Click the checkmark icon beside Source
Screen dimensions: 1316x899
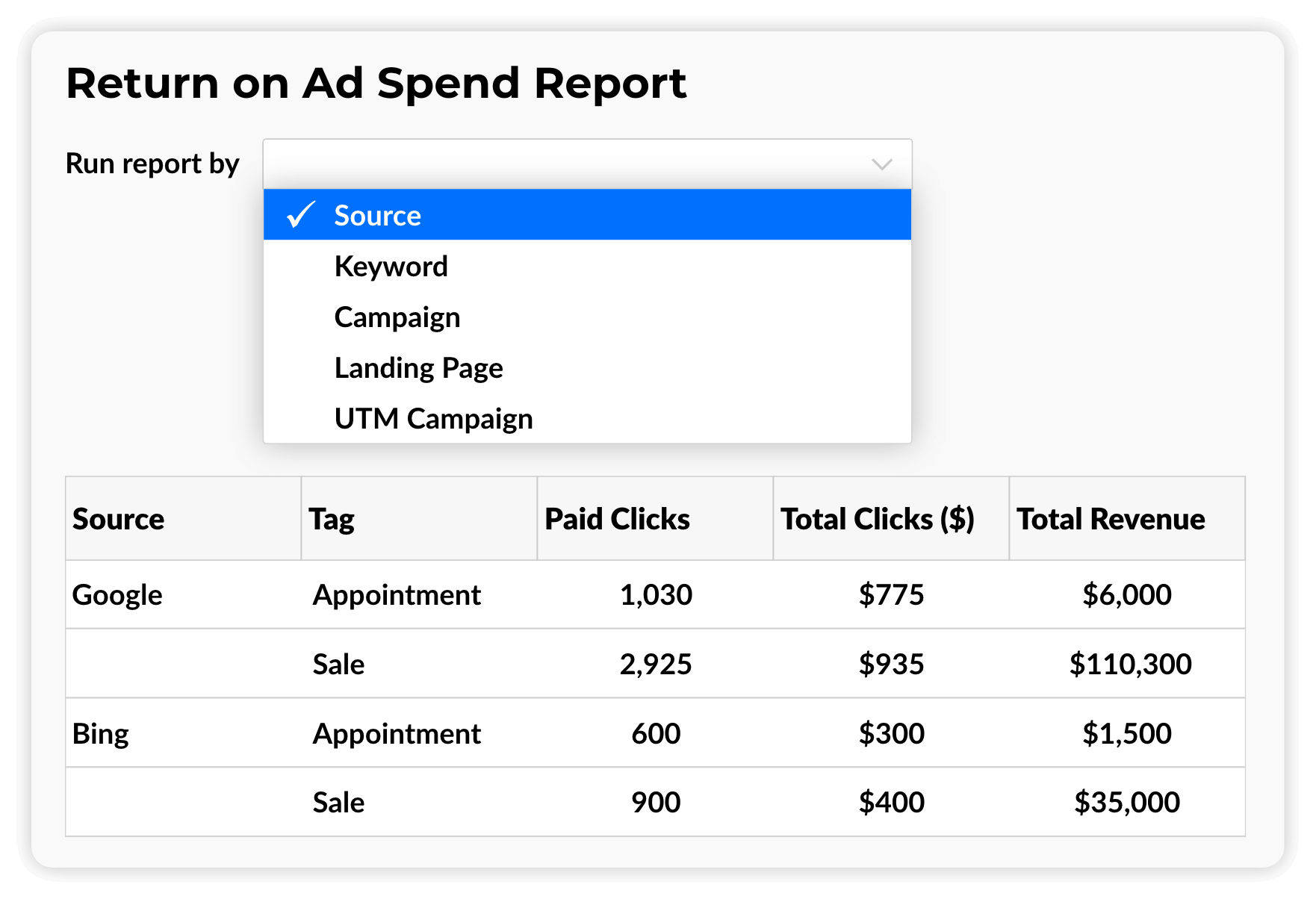(x=301, y=215)
